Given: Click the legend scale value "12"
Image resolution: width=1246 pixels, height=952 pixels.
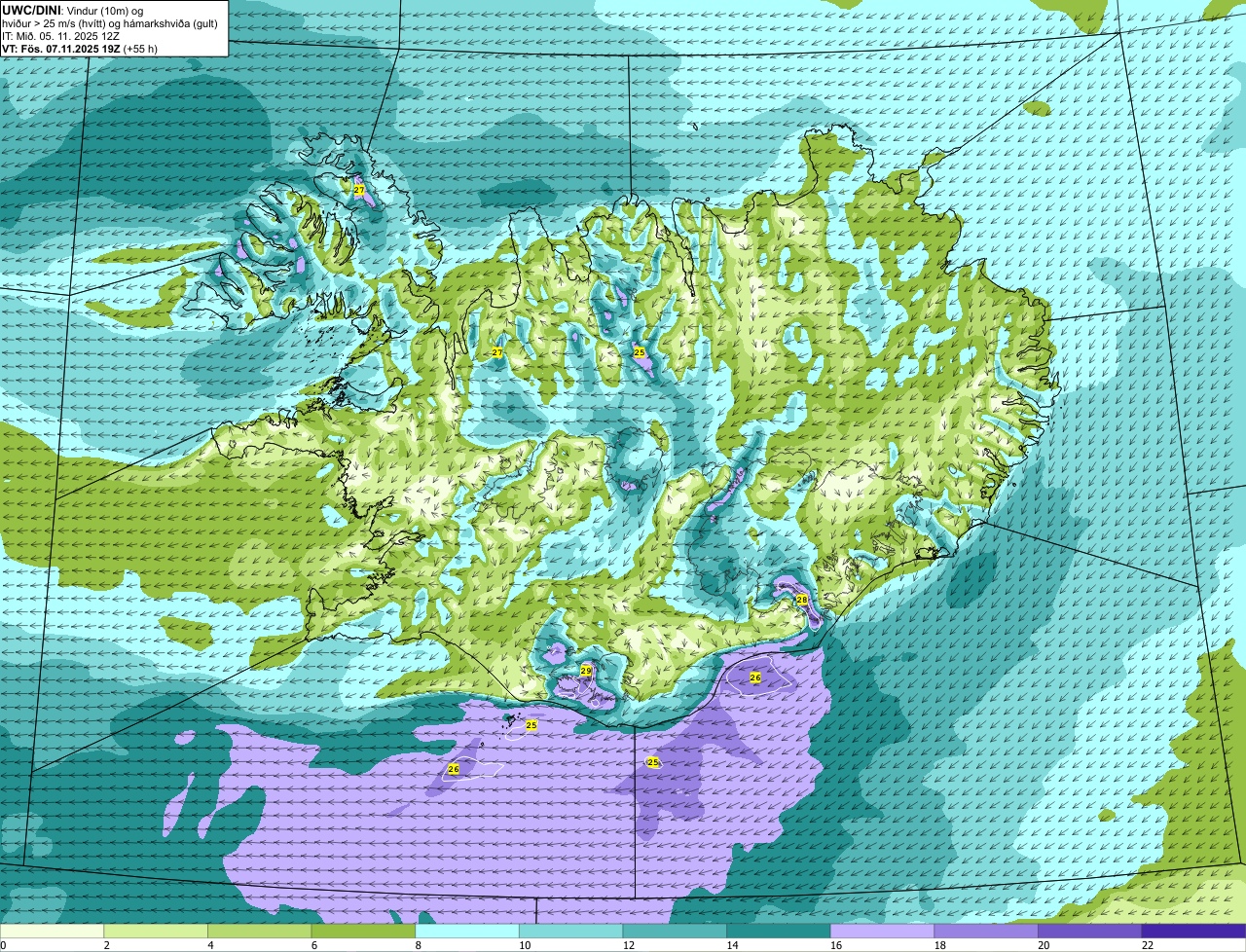Looking at the screenshot, I should pos(629,945).
